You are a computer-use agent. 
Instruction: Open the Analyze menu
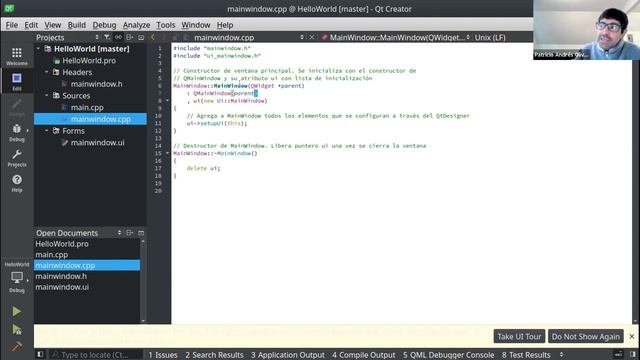(x=136, y=25)
